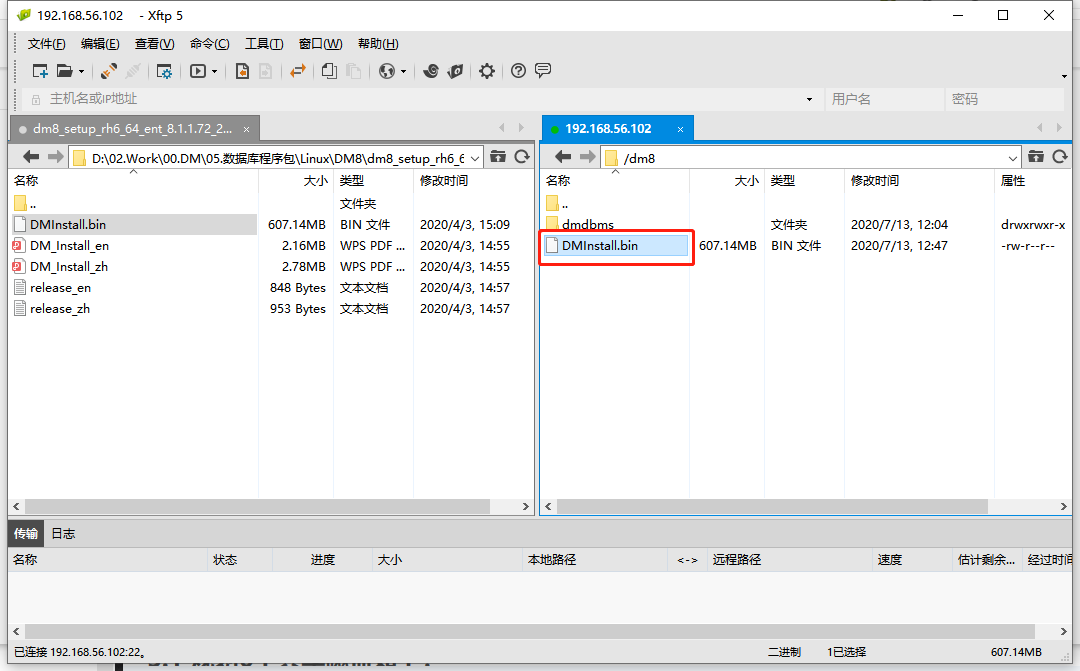
Task: Click the Synchronize orange arrows icon
Action: click(298, 71)
